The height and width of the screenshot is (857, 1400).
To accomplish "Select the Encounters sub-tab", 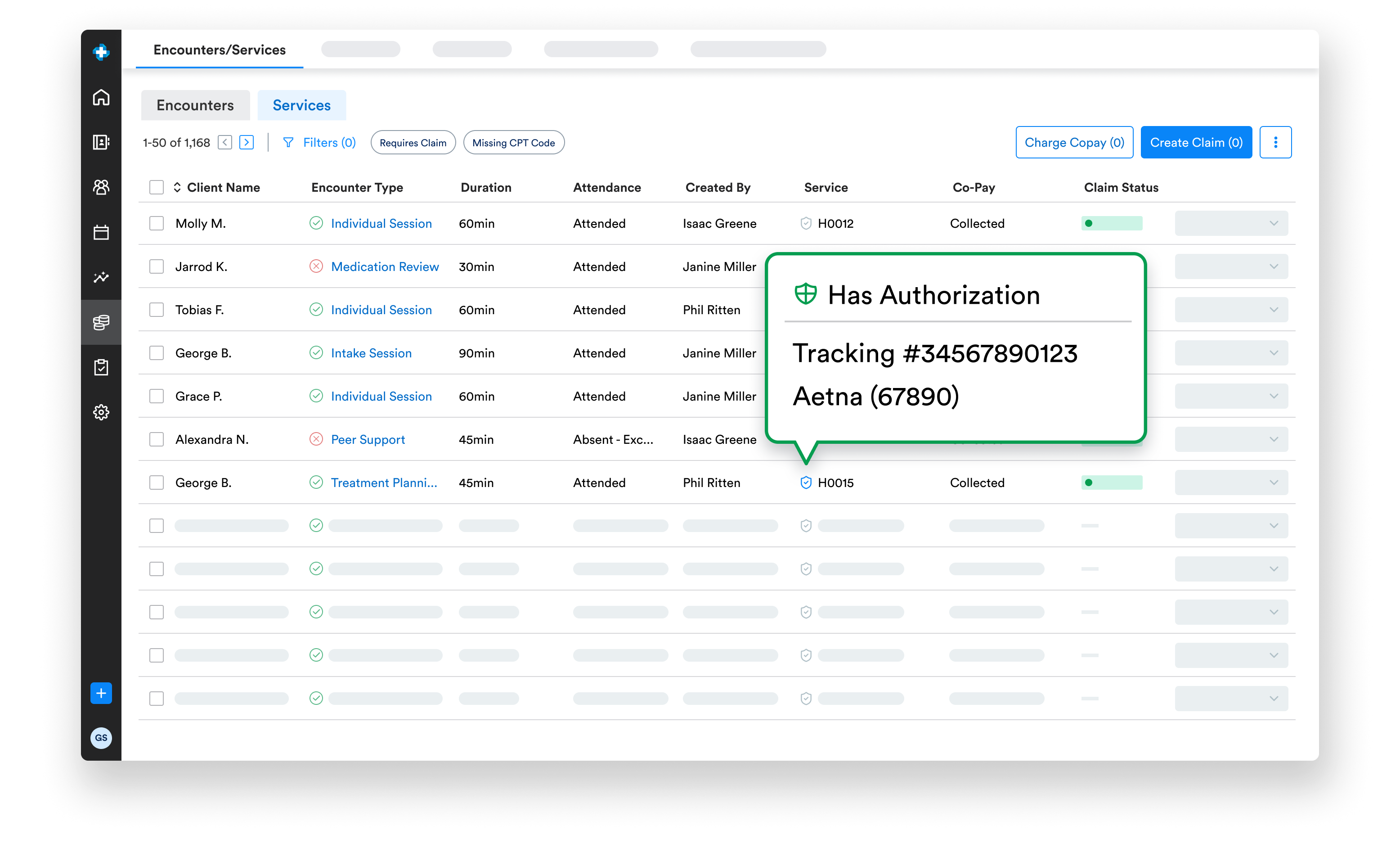I will coord(195,105).
